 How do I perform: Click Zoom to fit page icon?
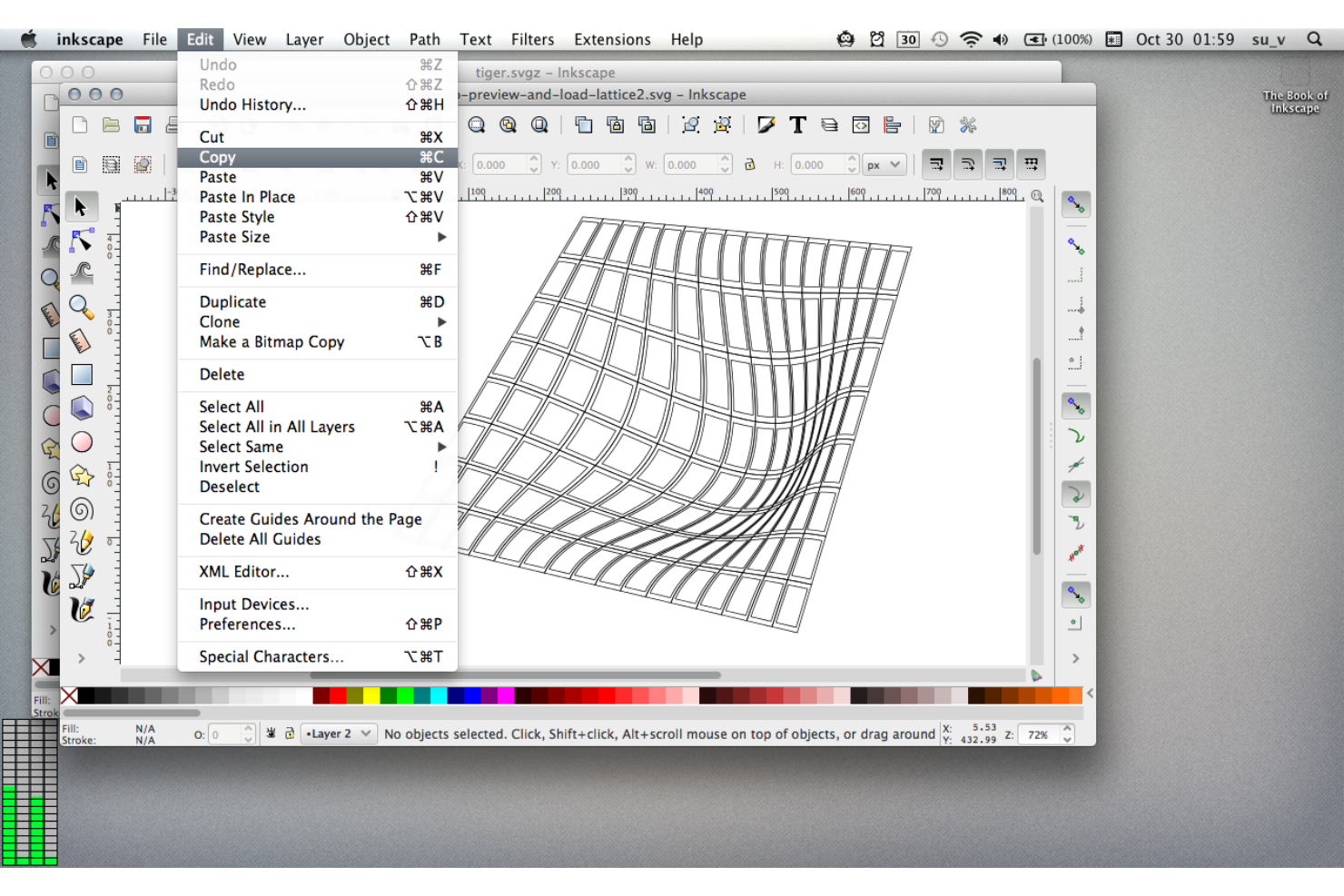539,125
